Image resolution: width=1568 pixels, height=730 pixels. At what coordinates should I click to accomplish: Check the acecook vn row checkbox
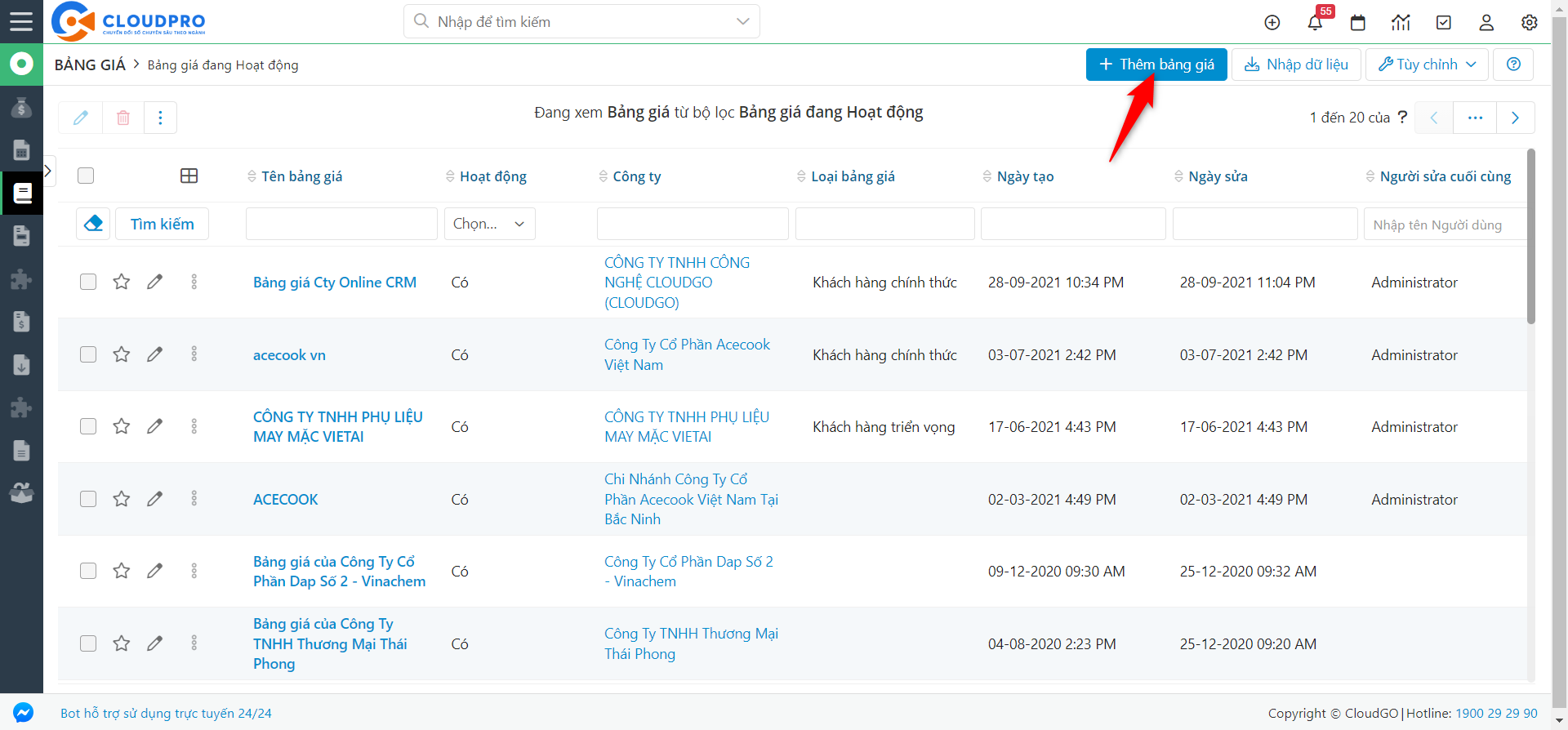[88, 354]
